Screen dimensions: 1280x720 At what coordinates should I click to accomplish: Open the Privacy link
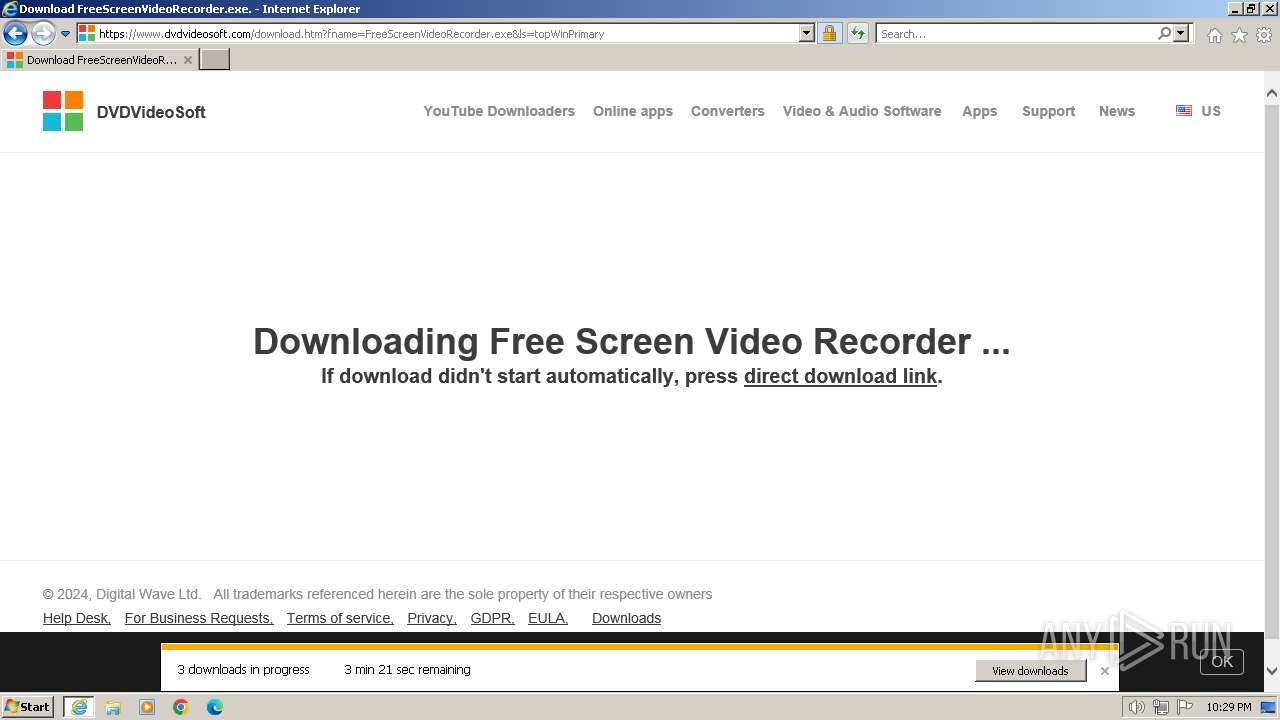coord(432,618)
